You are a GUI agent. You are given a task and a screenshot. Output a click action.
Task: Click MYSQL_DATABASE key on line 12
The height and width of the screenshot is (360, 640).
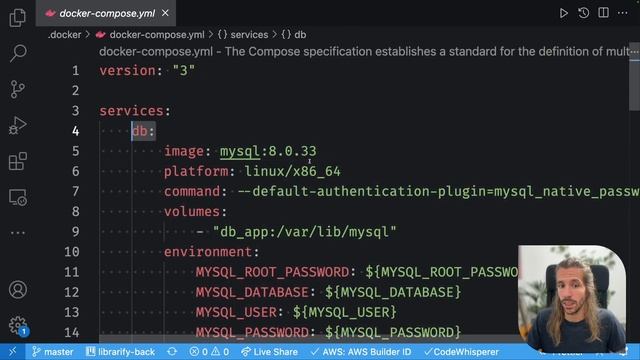pyautogui.click(x=252, y=292)
